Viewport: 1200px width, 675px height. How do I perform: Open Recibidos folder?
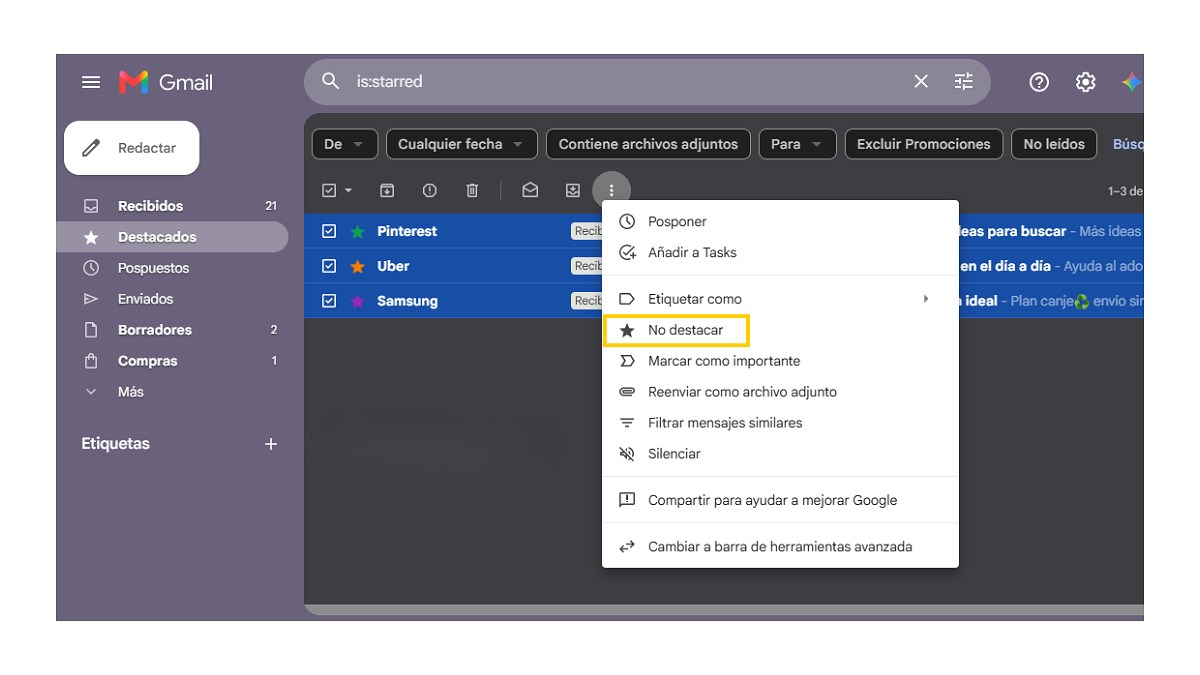[172, 206]
